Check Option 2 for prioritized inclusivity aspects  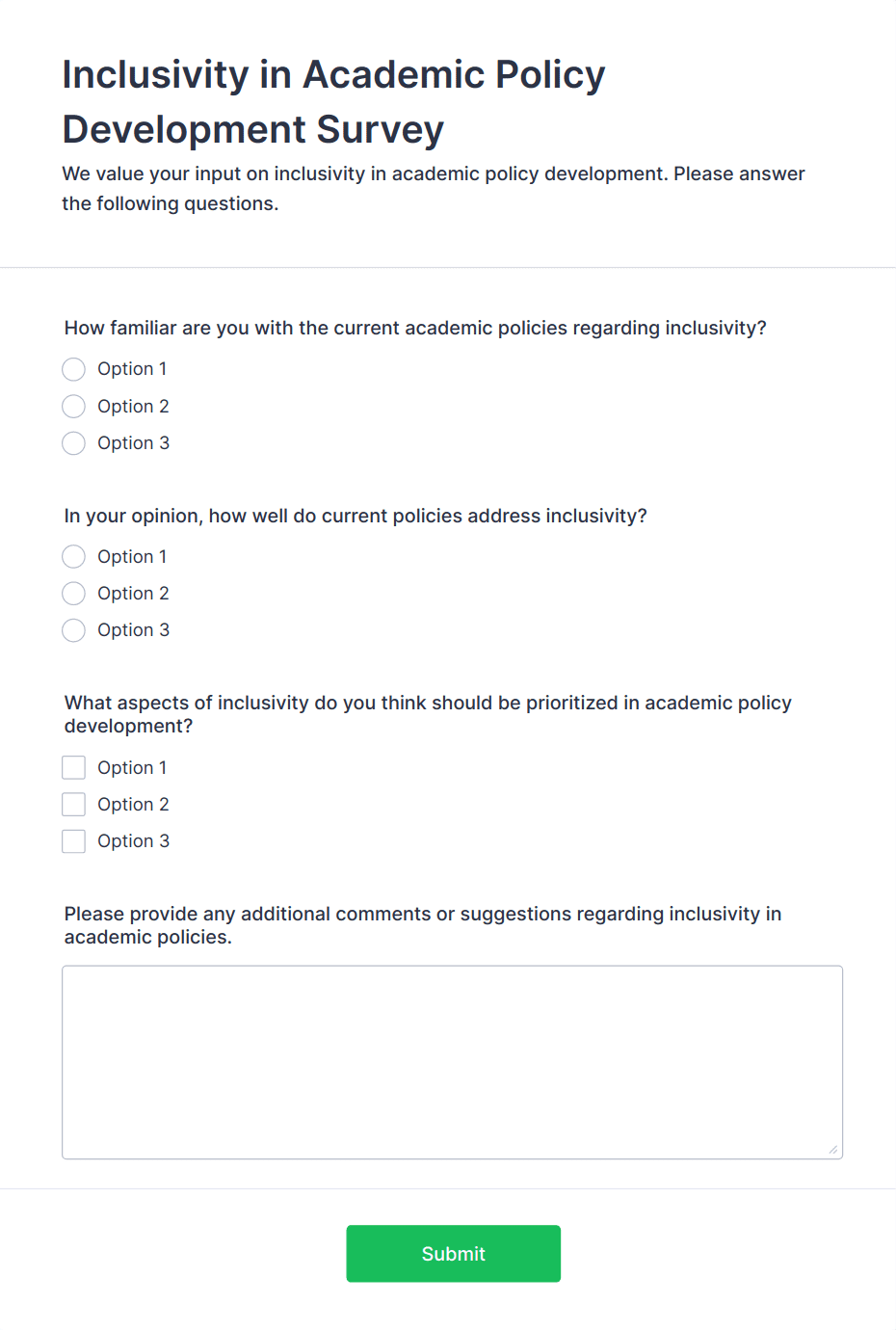point(73,804)
